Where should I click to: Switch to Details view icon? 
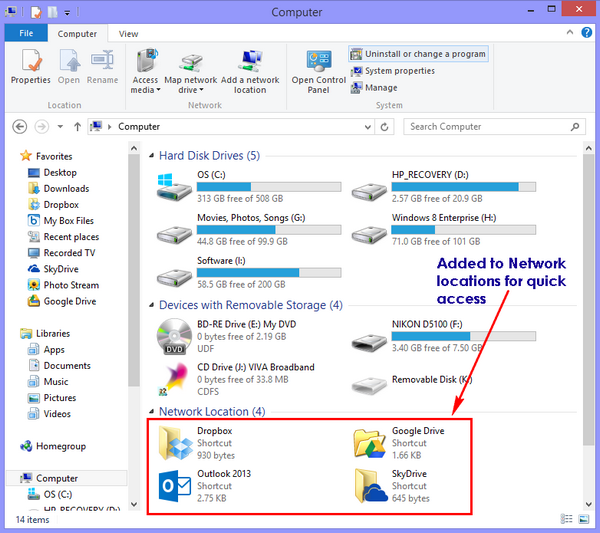pyautogui.click(x=566, y=519)
